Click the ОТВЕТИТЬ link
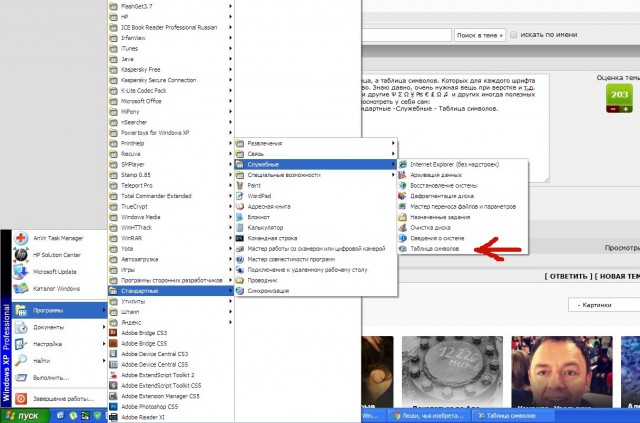The height and width of the screenshot is (423, 640). coord(568,276)
